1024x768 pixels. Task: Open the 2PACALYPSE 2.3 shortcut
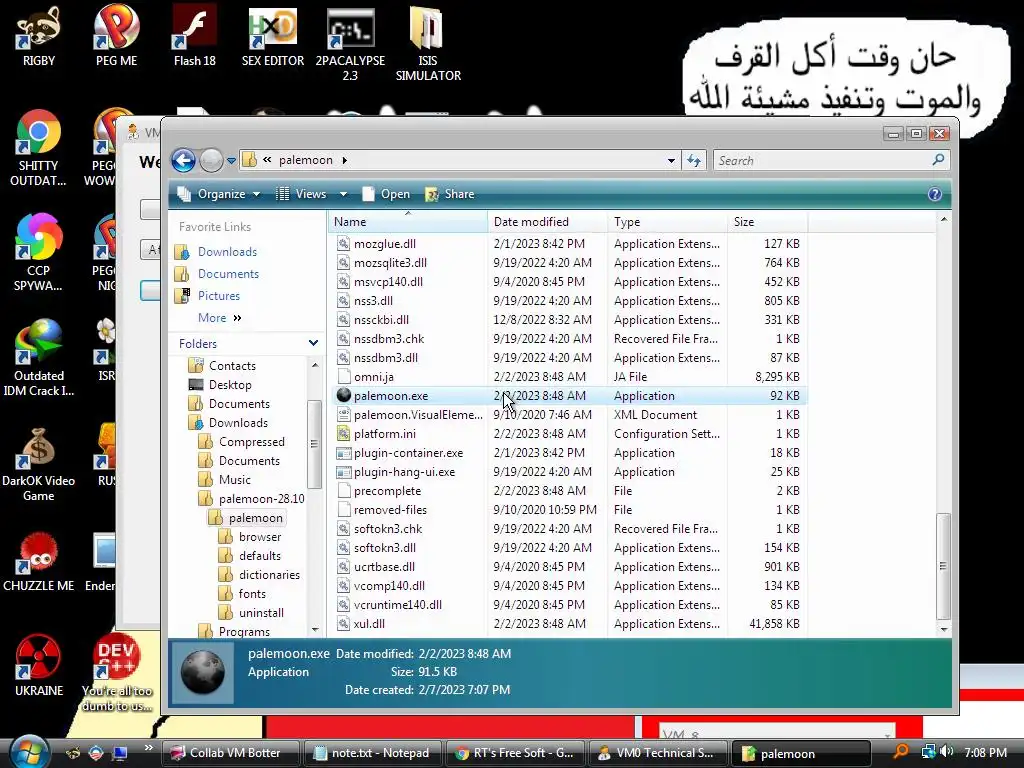click(x=350, y=43)
